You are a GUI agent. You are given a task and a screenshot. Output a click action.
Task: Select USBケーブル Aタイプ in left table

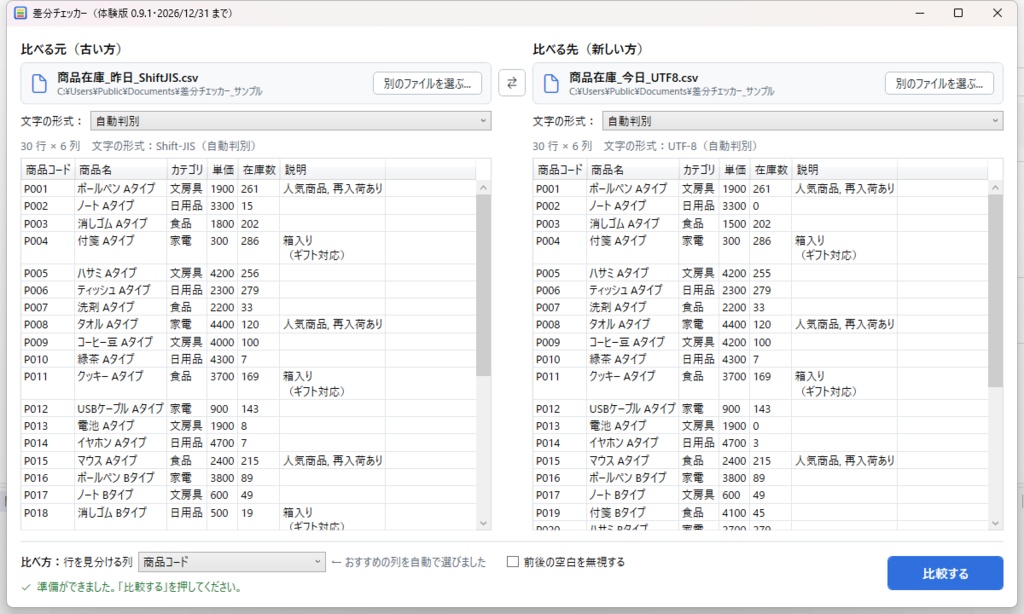120,409
